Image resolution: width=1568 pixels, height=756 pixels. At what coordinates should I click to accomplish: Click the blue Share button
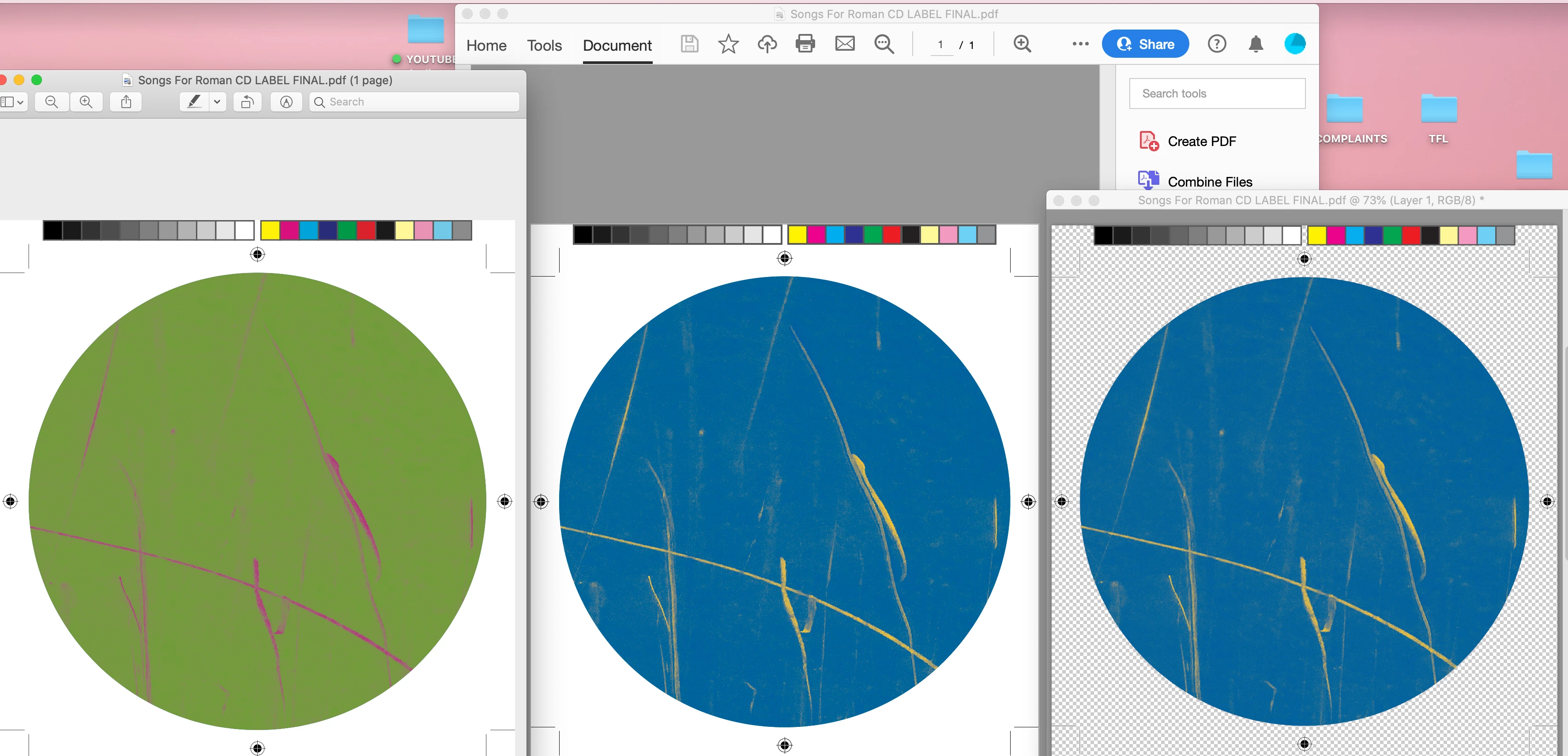(1145, 44)
